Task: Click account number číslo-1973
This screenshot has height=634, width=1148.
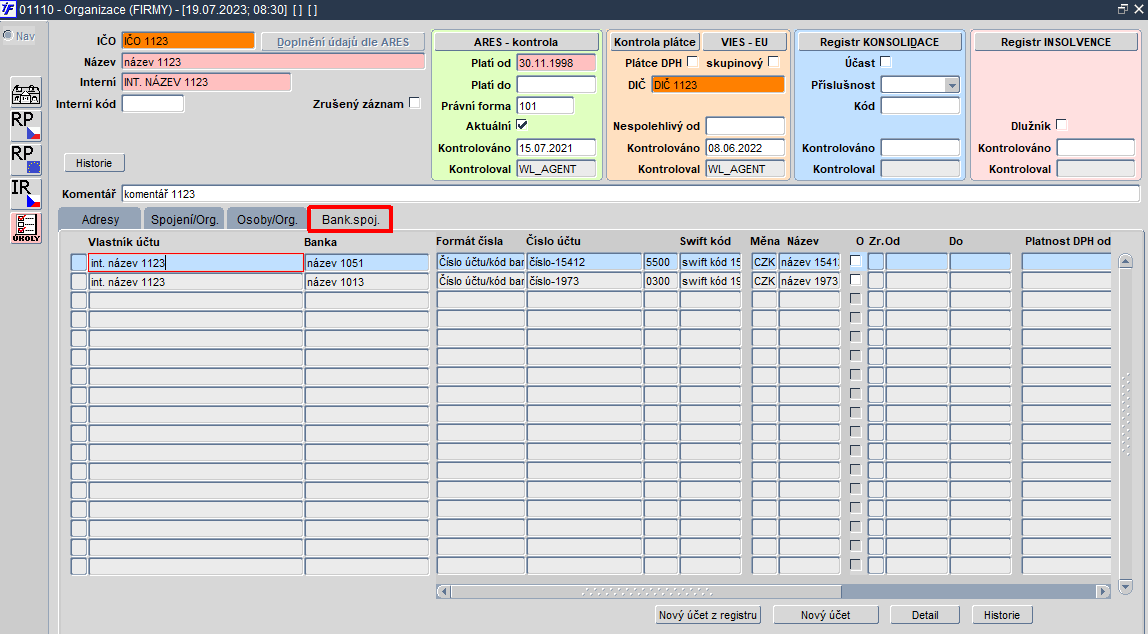Action: (x=584, y=280)
